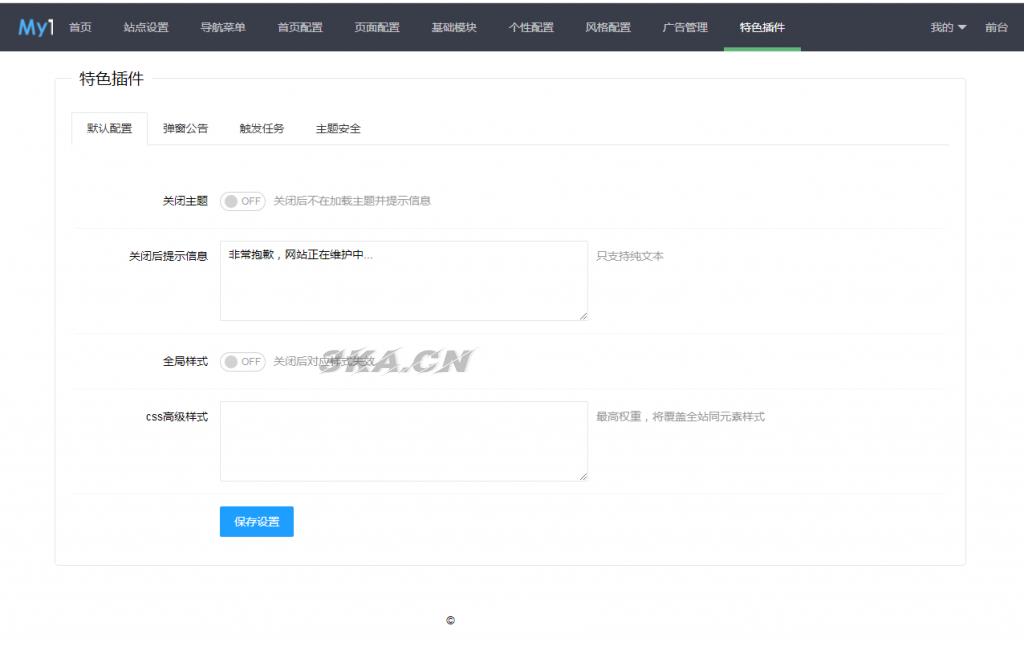The width and height of the screenshot is (1024, 646).
Task: Open the 主题安全 tab
Action: [x=338, y=129]
